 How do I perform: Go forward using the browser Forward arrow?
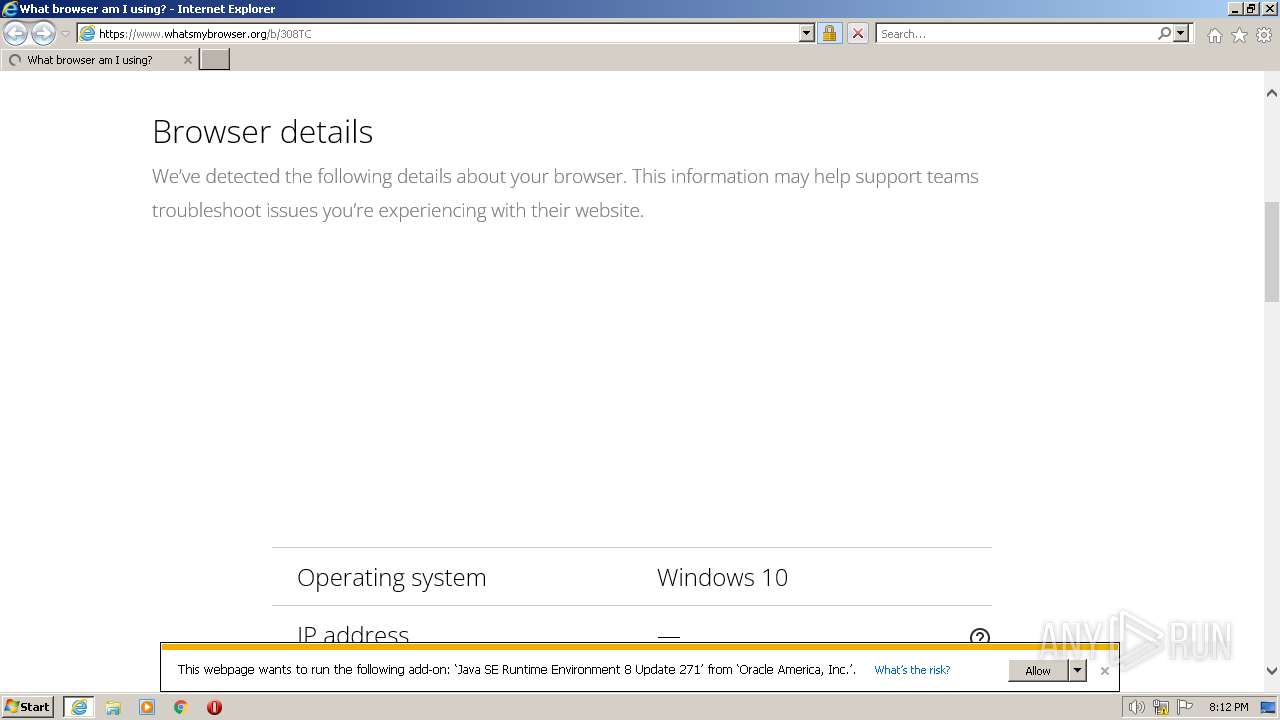(x=43, y=34)
